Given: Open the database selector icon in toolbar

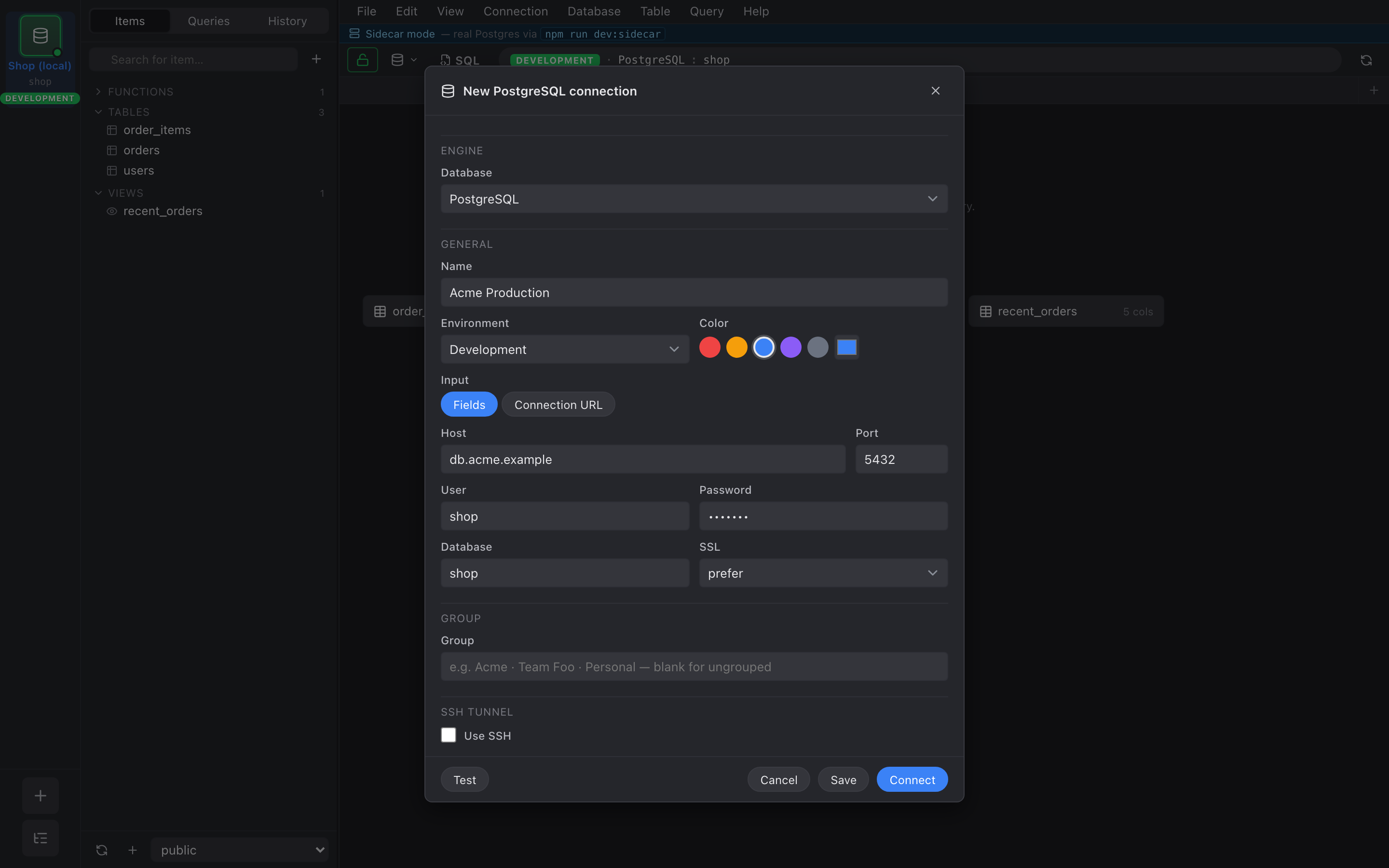Looking at the screenshot, I should tap(404, 60).
